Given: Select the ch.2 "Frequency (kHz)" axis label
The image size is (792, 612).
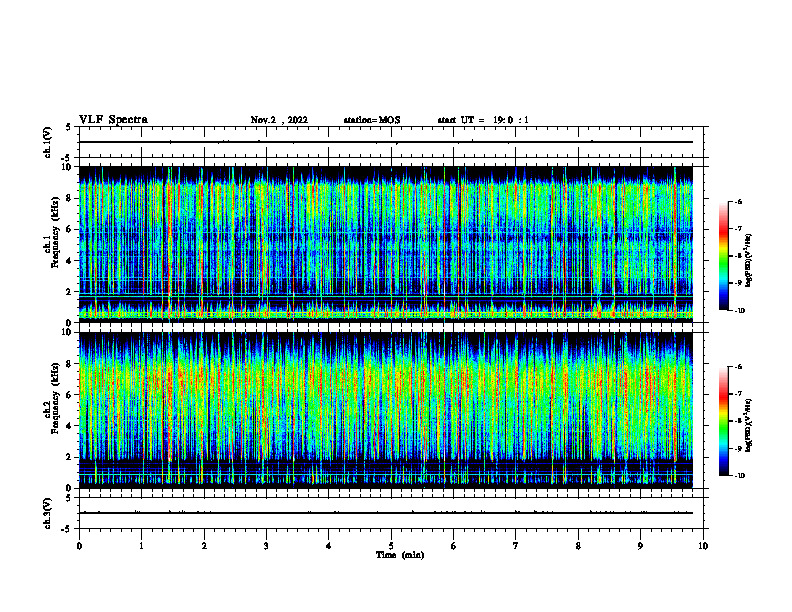Looking at the screenshot, I should point(55,398).
